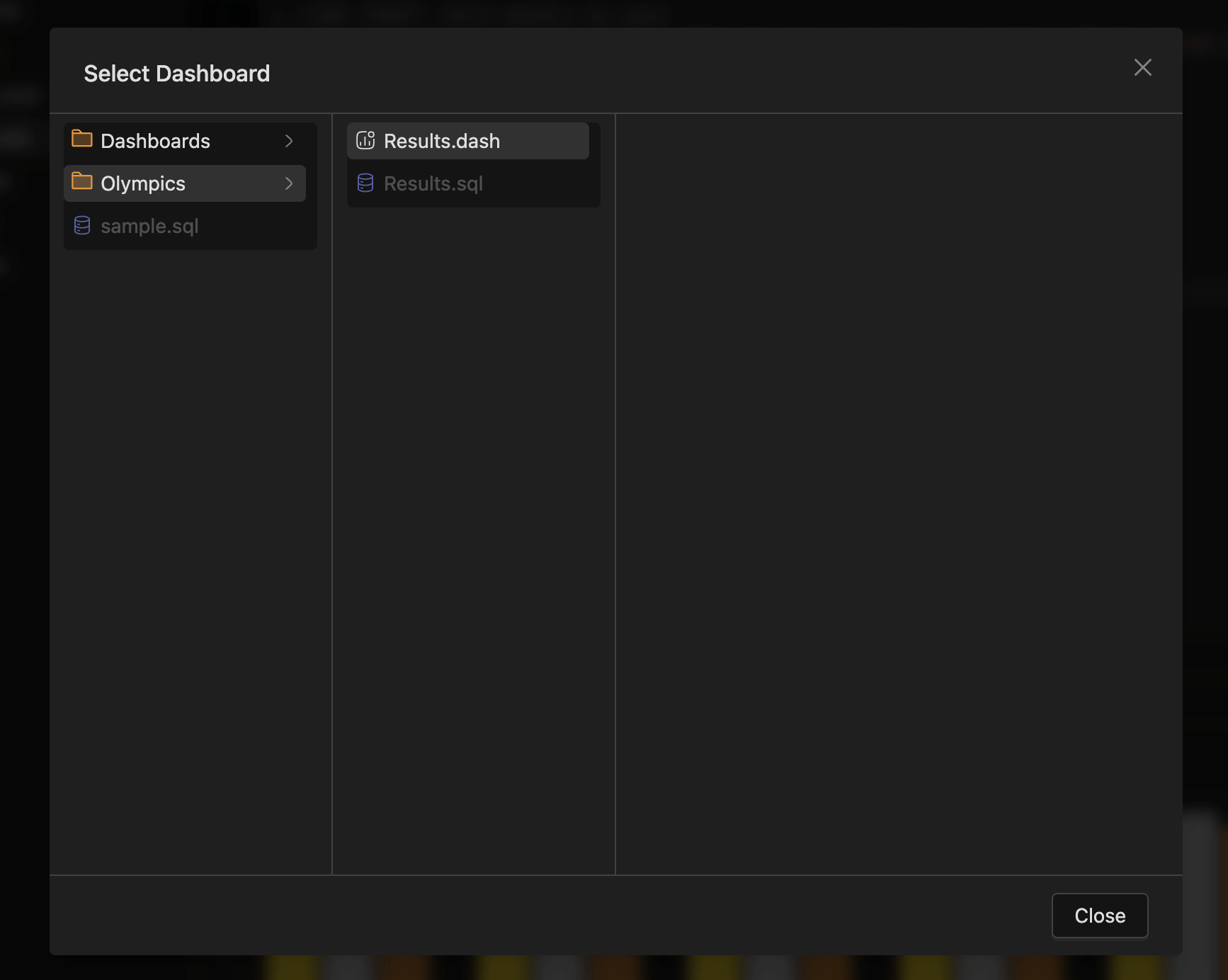The image size is (1228, 980).
Task: Click the Results.dash dashboard chart icon
Action: [365, 141]
